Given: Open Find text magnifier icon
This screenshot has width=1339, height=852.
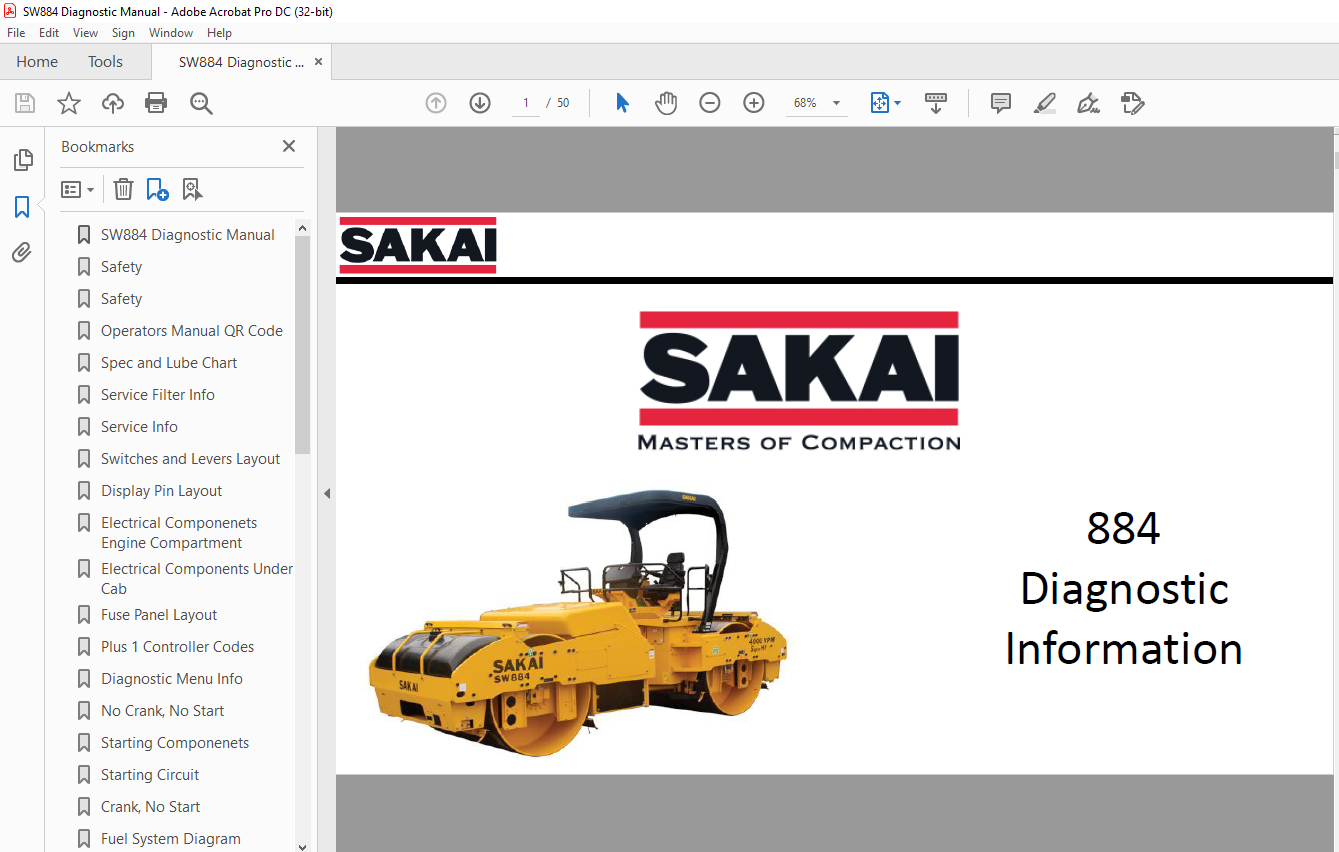Looking at the screenshot, I should click(x=201, y=103).
